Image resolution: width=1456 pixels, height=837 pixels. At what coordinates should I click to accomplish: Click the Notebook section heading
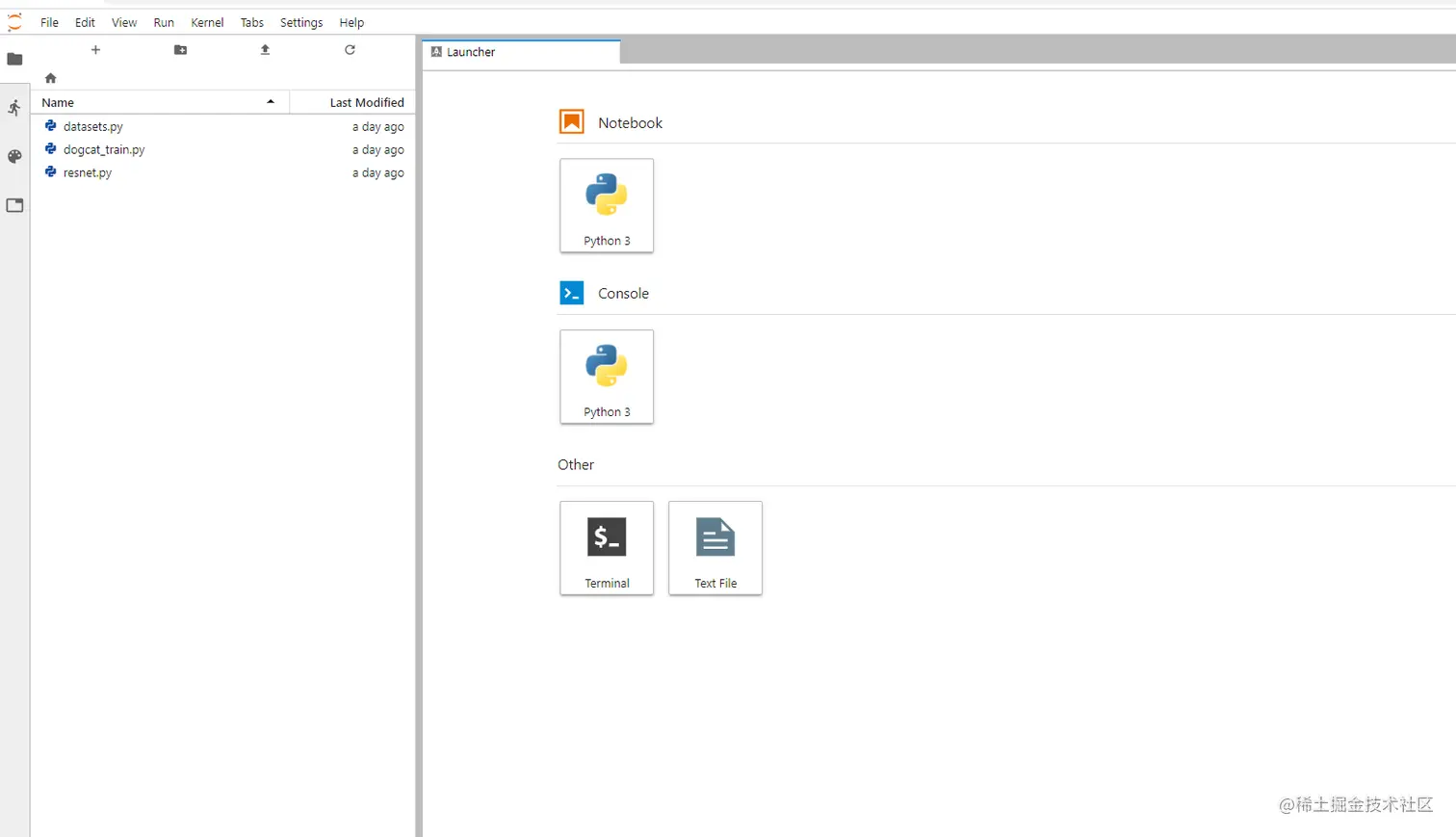tap(630, 122)
